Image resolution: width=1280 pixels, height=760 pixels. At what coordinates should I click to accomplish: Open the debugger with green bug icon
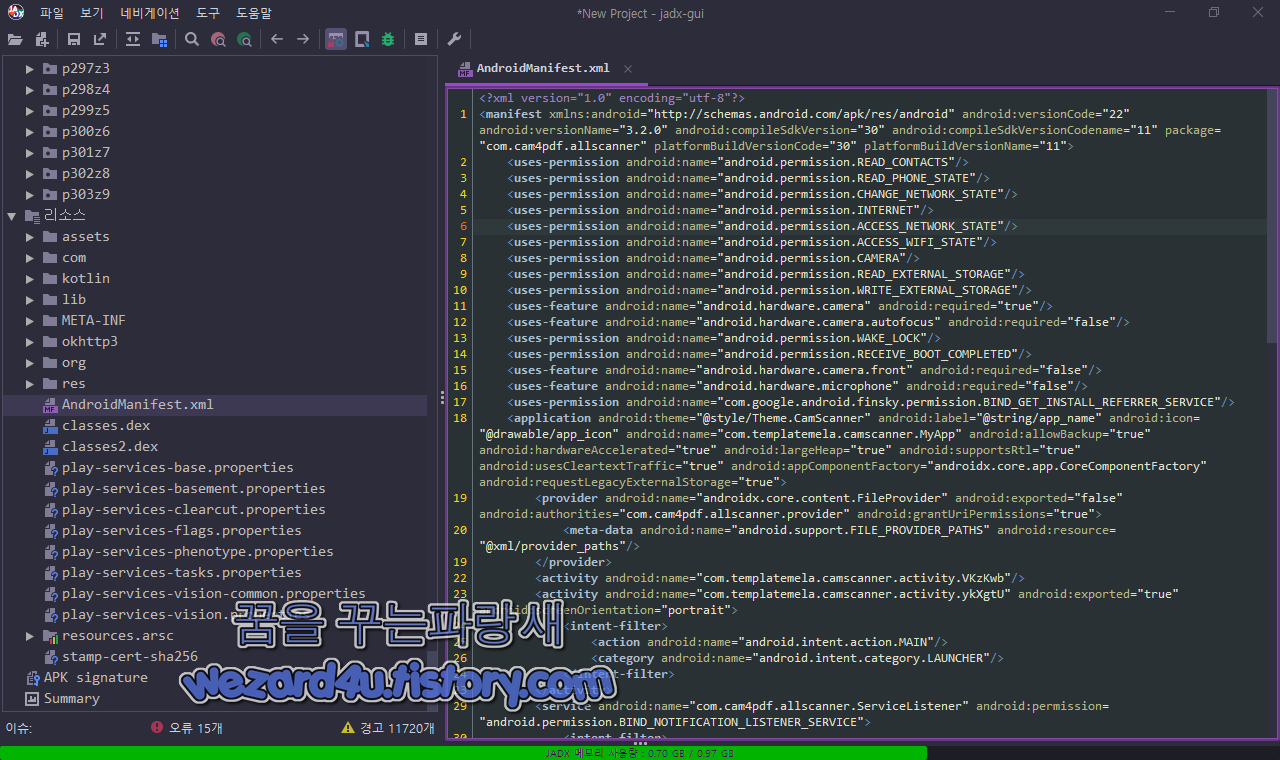click(388, 39)
